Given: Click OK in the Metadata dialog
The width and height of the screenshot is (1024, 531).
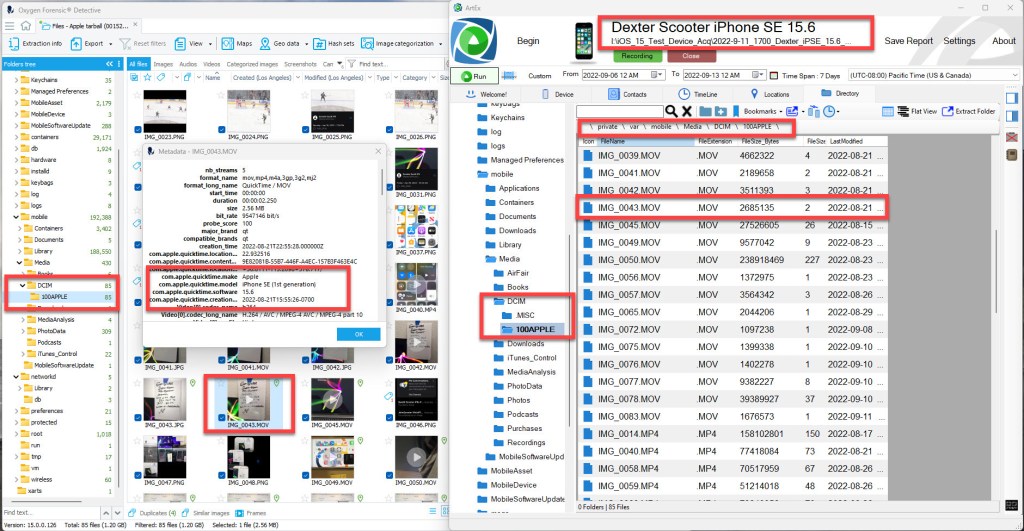Looking at the screenshot, I should point(359,334).
